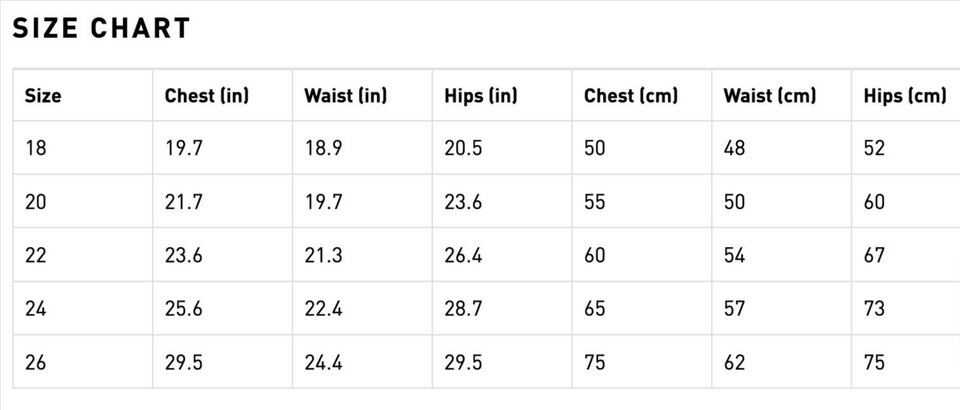Click the size 26 row label
Image resolution: width=960 pixels, height=410 pixels.
click(x=35, y=362)
